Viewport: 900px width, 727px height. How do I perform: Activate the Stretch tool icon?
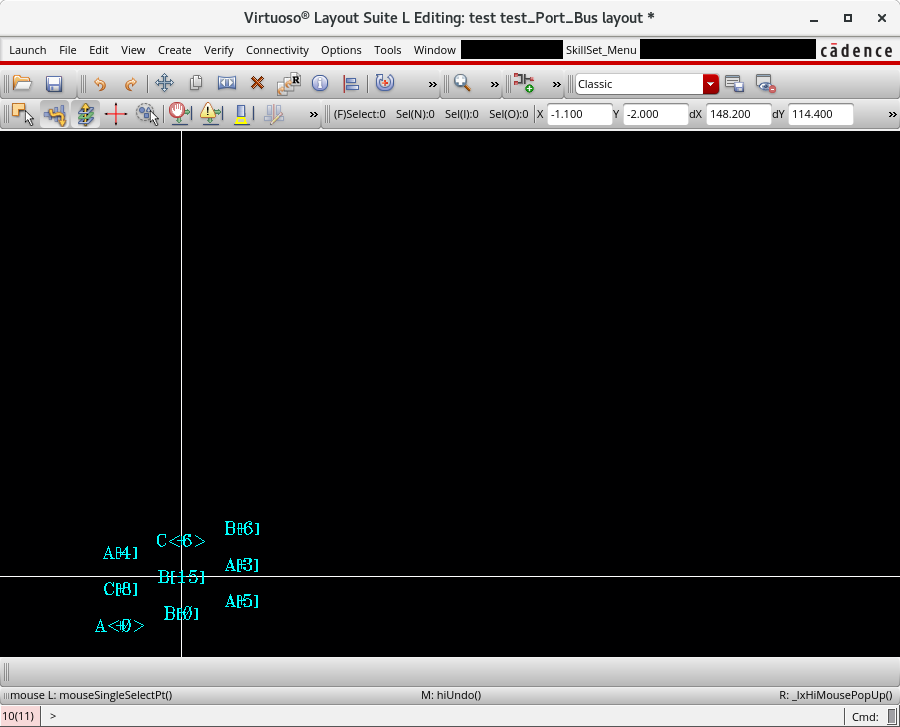click(x=227, y=83)
